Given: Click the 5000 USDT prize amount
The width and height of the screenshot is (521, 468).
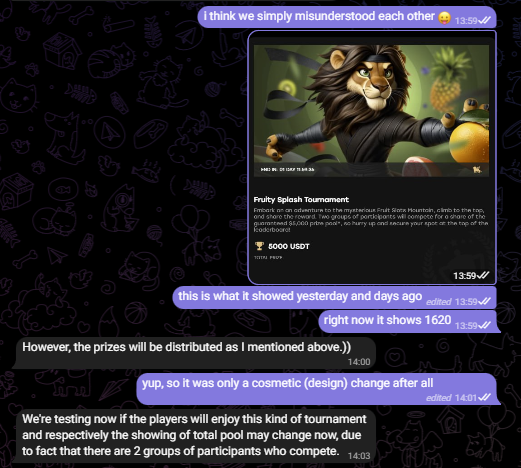Looking at the screenshot, I should (289, 246).
